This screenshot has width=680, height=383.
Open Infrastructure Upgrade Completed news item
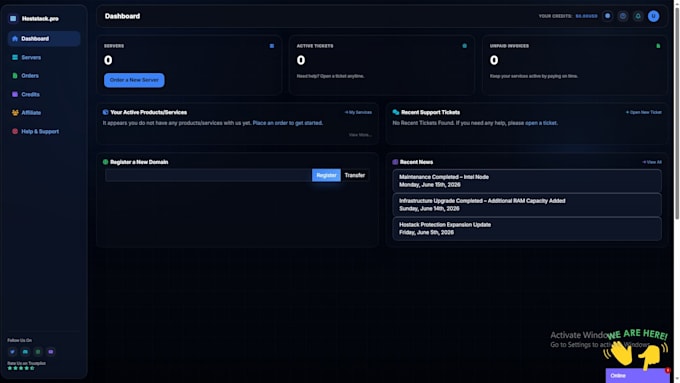pyautogui.click(x=527, y=205)
